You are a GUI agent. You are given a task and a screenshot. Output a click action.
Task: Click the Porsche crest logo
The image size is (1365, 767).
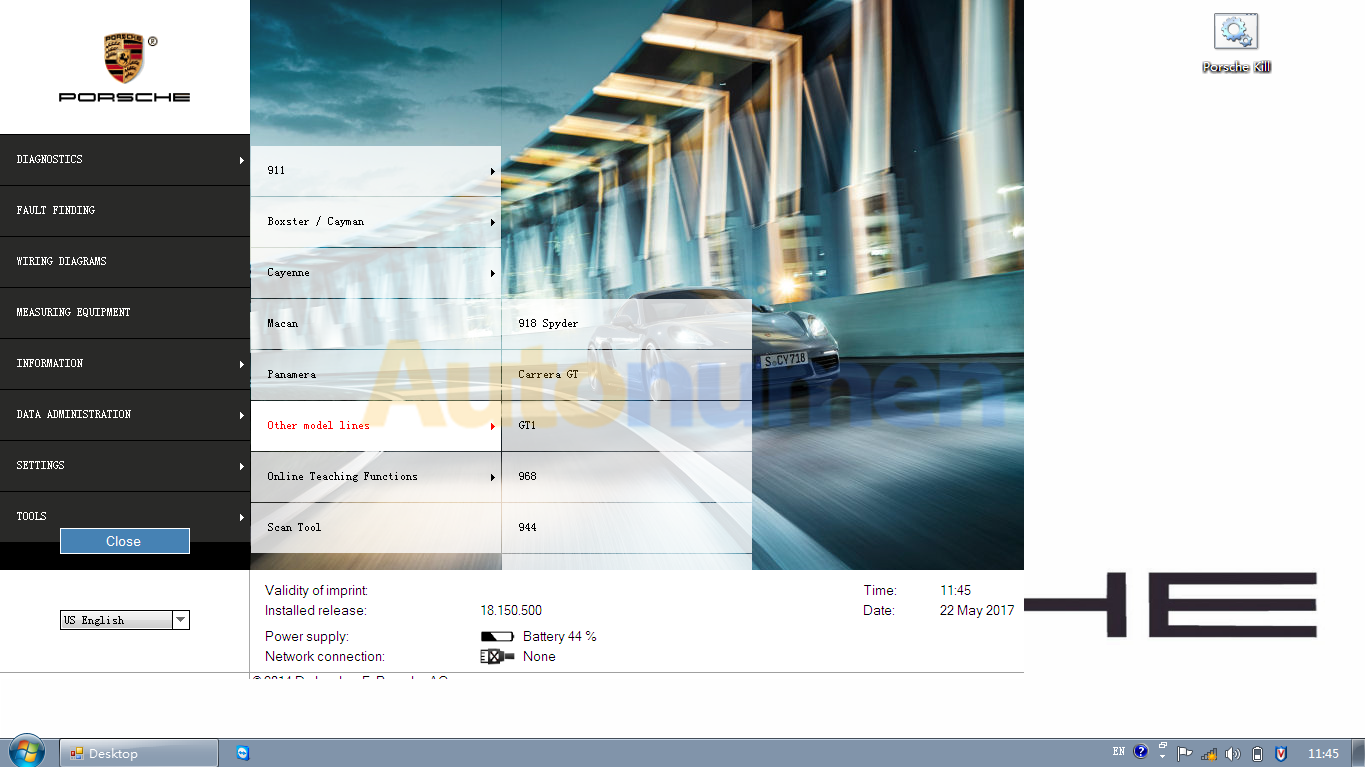[124, 58]
